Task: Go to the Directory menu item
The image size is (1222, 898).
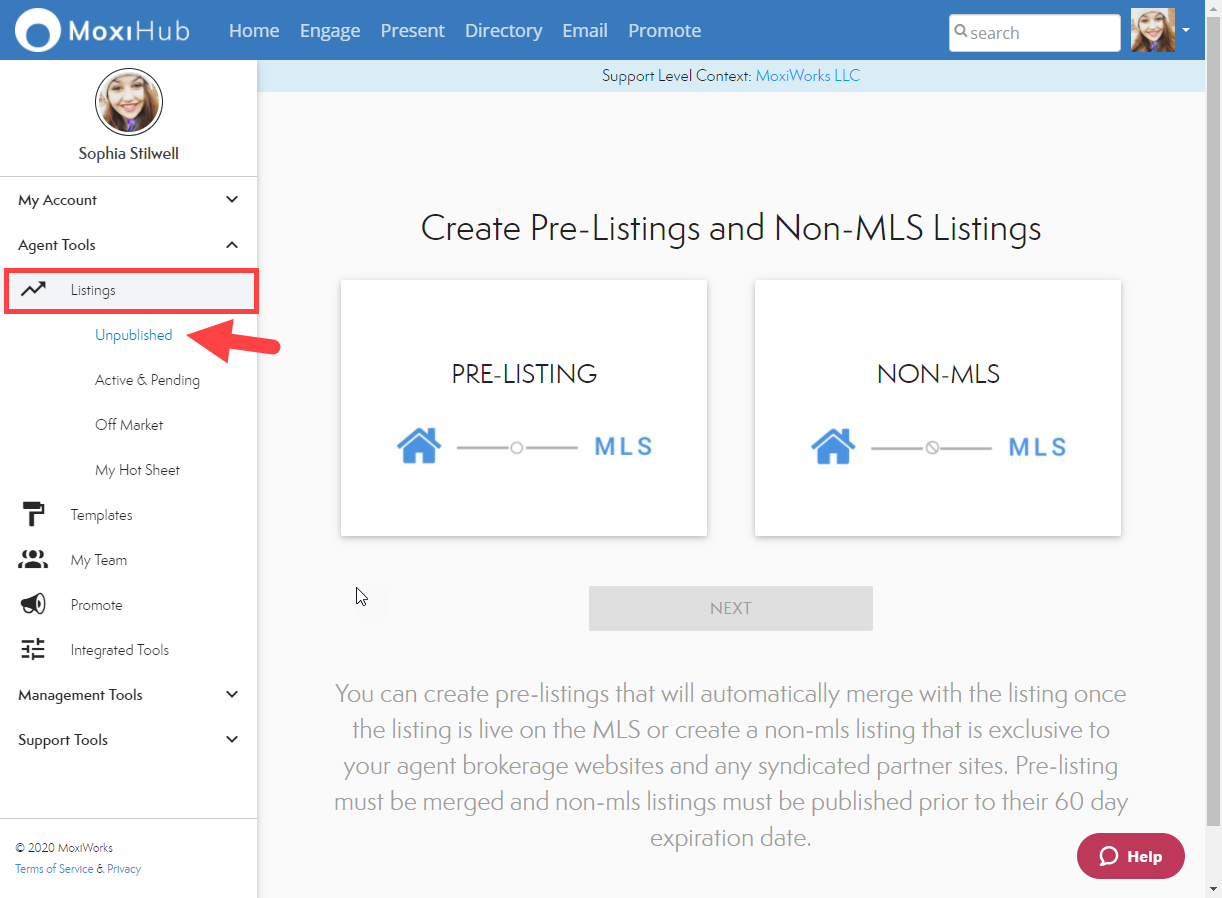Action: point(503,31)
